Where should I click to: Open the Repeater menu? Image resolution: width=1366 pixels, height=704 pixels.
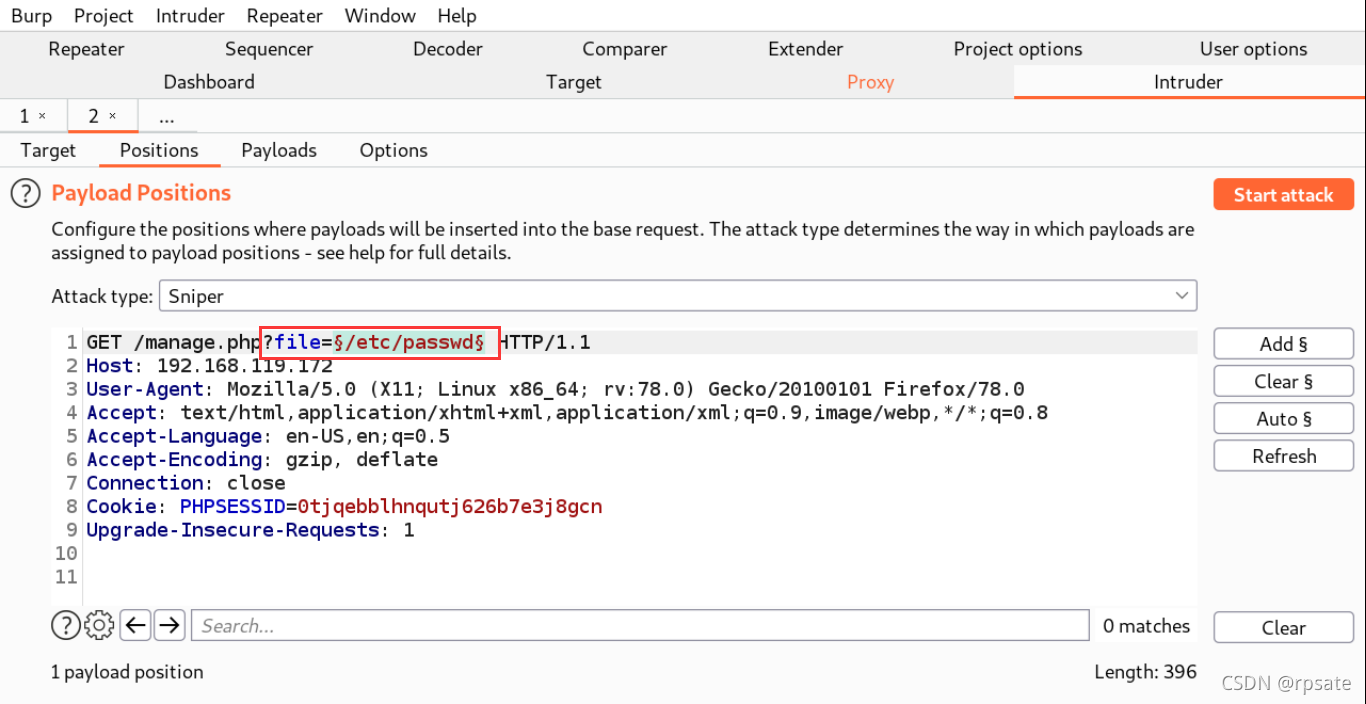click(x=285, y=16)
